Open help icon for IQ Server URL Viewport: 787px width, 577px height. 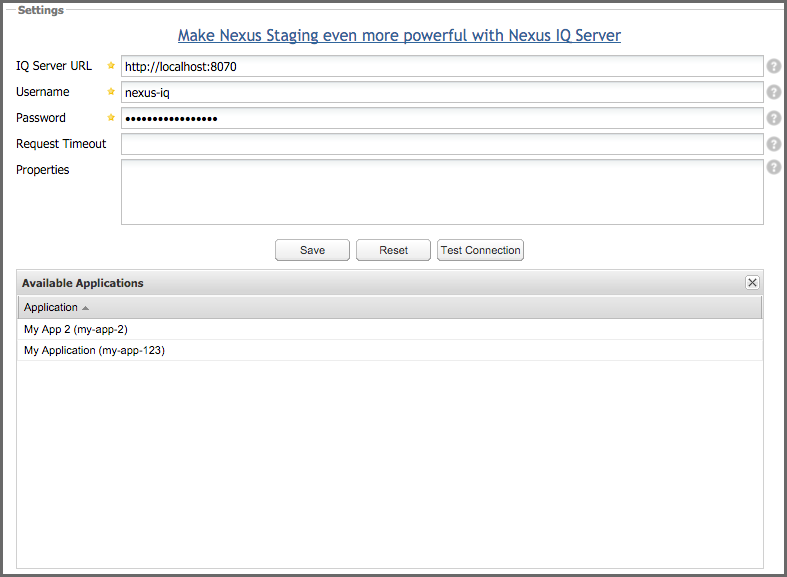[x=773, y=66]
